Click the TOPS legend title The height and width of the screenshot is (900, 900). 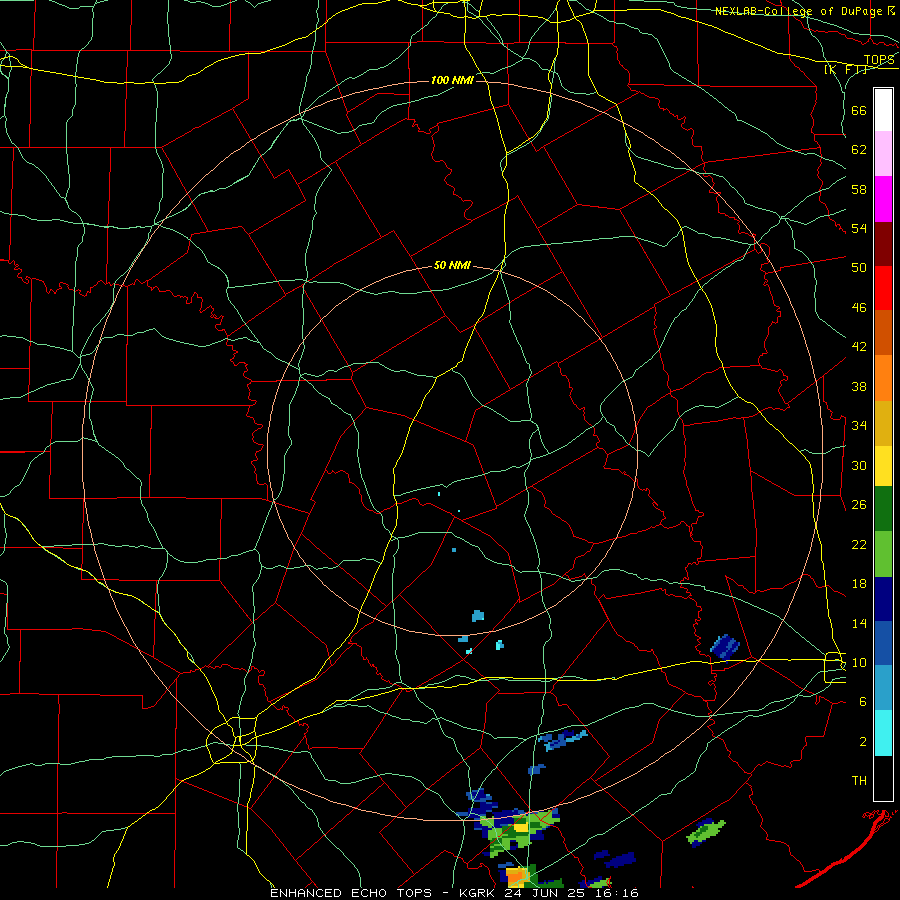click(879, 60)
